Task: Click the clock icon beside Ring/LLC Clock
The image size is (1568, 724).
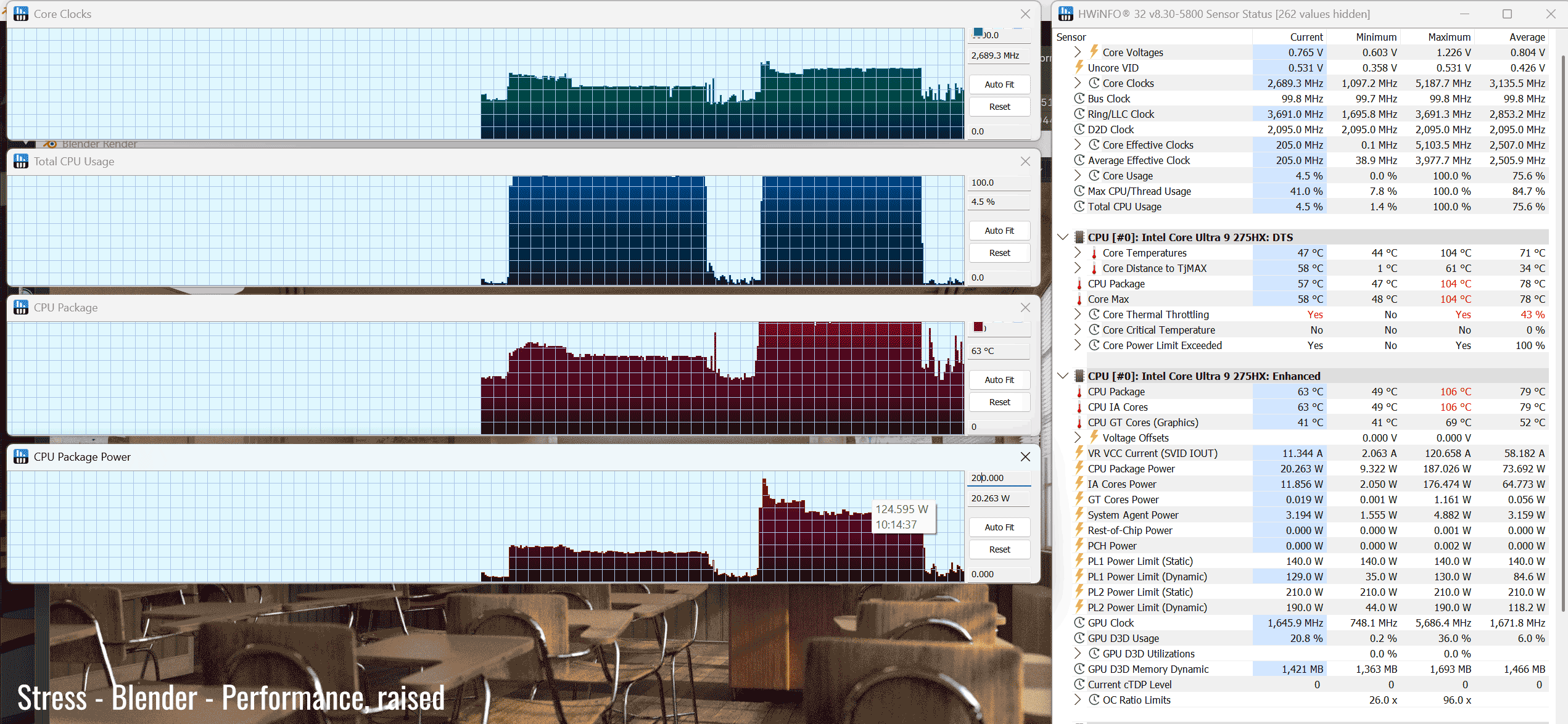Action: (x=1079, y=114)
